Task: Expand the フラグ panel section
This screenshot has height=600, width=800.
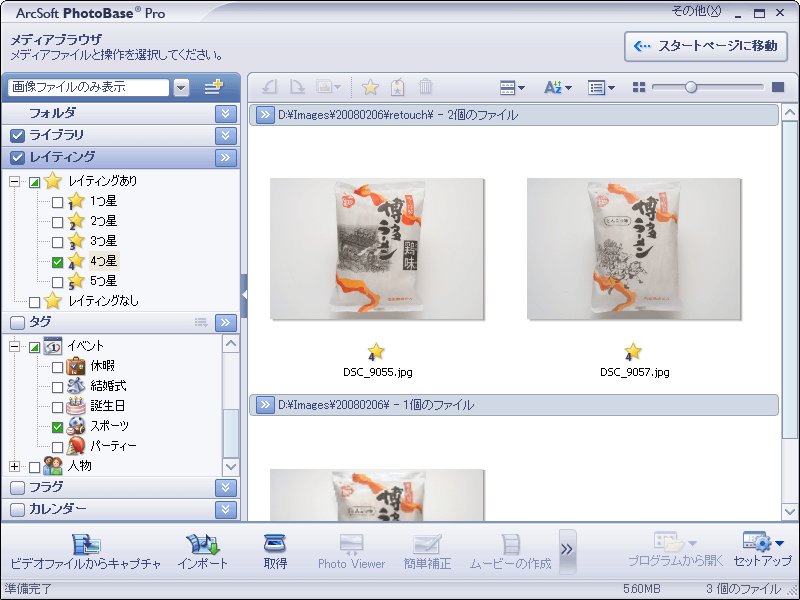Action: tap(226, 488)
